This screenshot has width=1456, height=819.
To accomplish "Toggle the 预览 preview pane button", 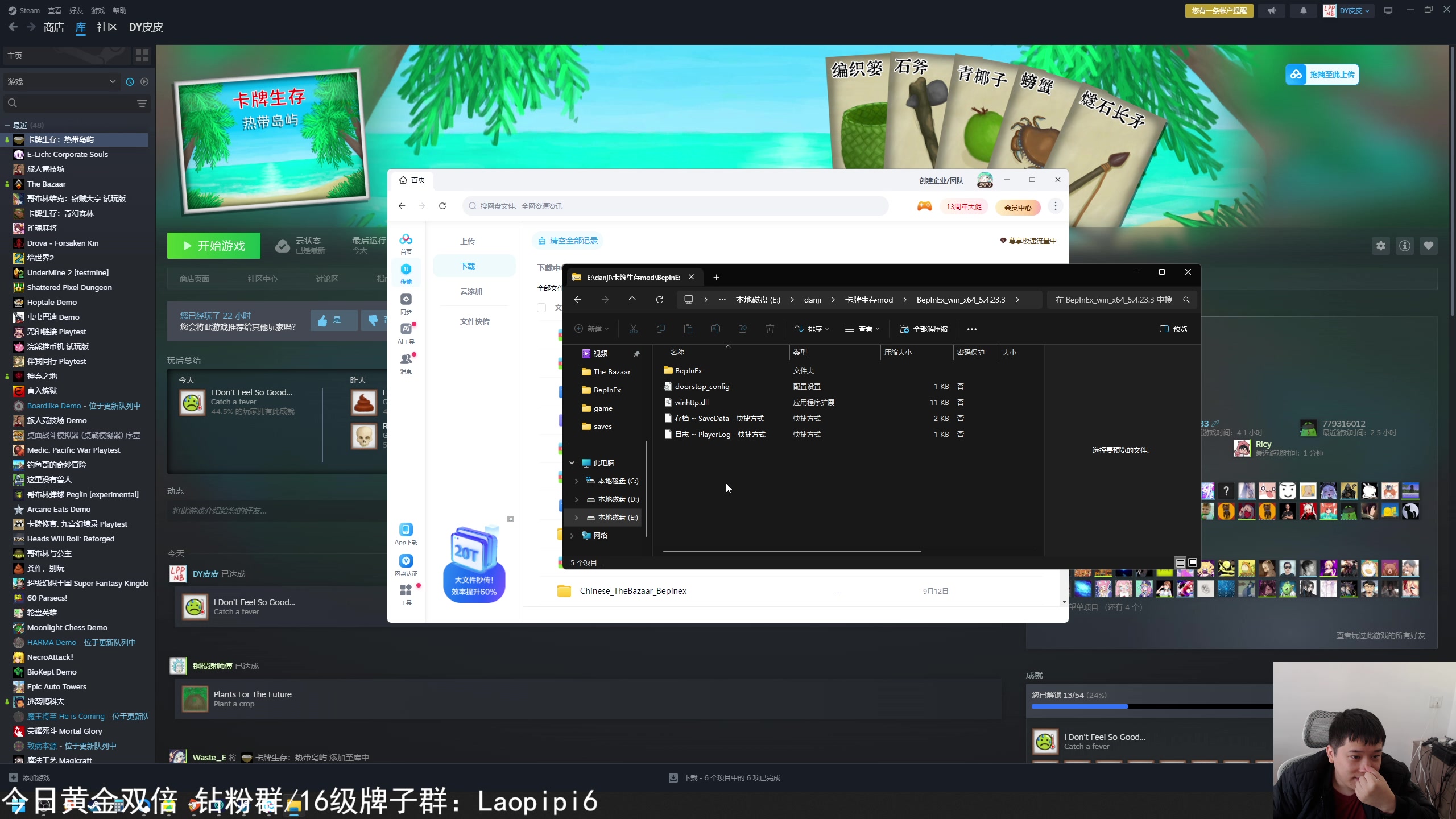I will pos(1173,329).
